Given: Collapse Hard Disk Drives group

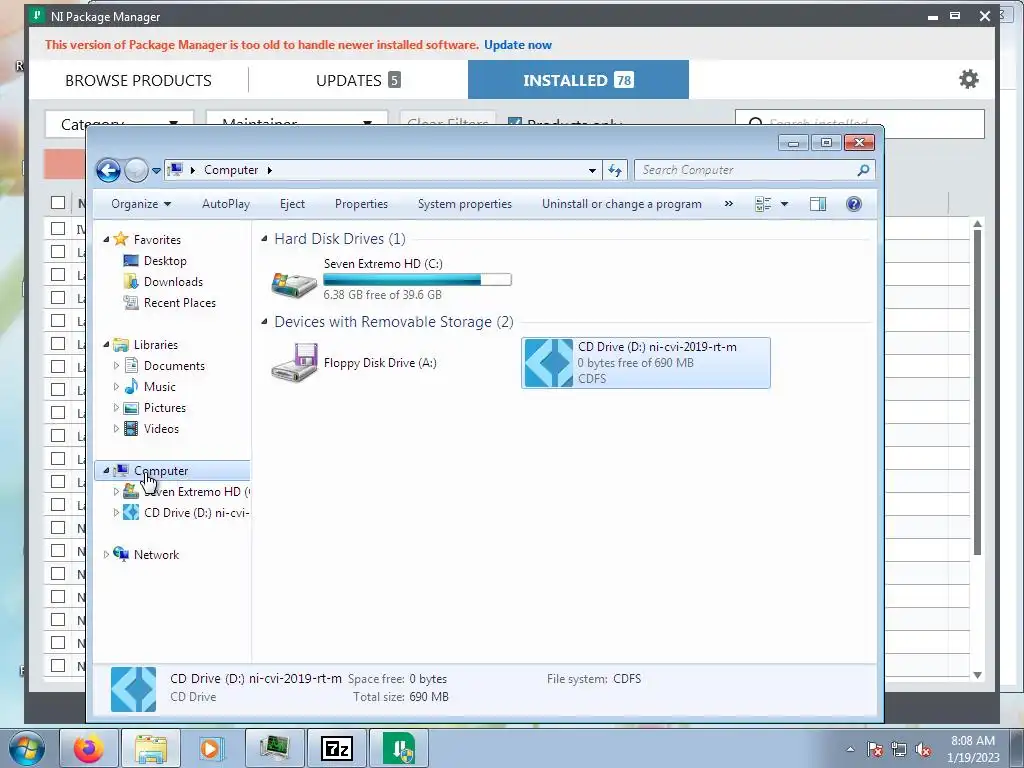Looking at the screenshot, I should click(x=264, y=238).
